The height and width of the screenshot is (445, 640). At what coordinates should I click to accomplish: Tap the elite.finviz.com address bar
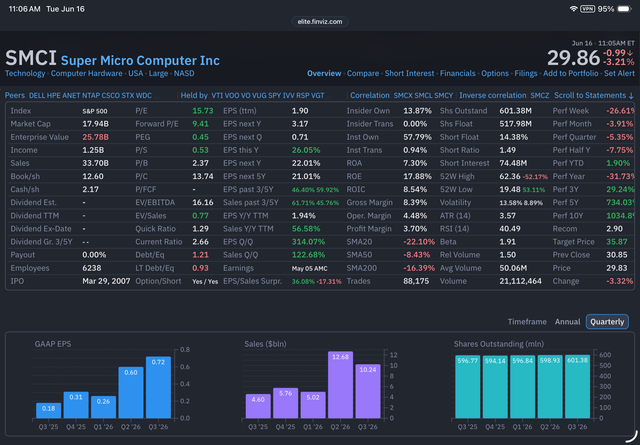320,22
